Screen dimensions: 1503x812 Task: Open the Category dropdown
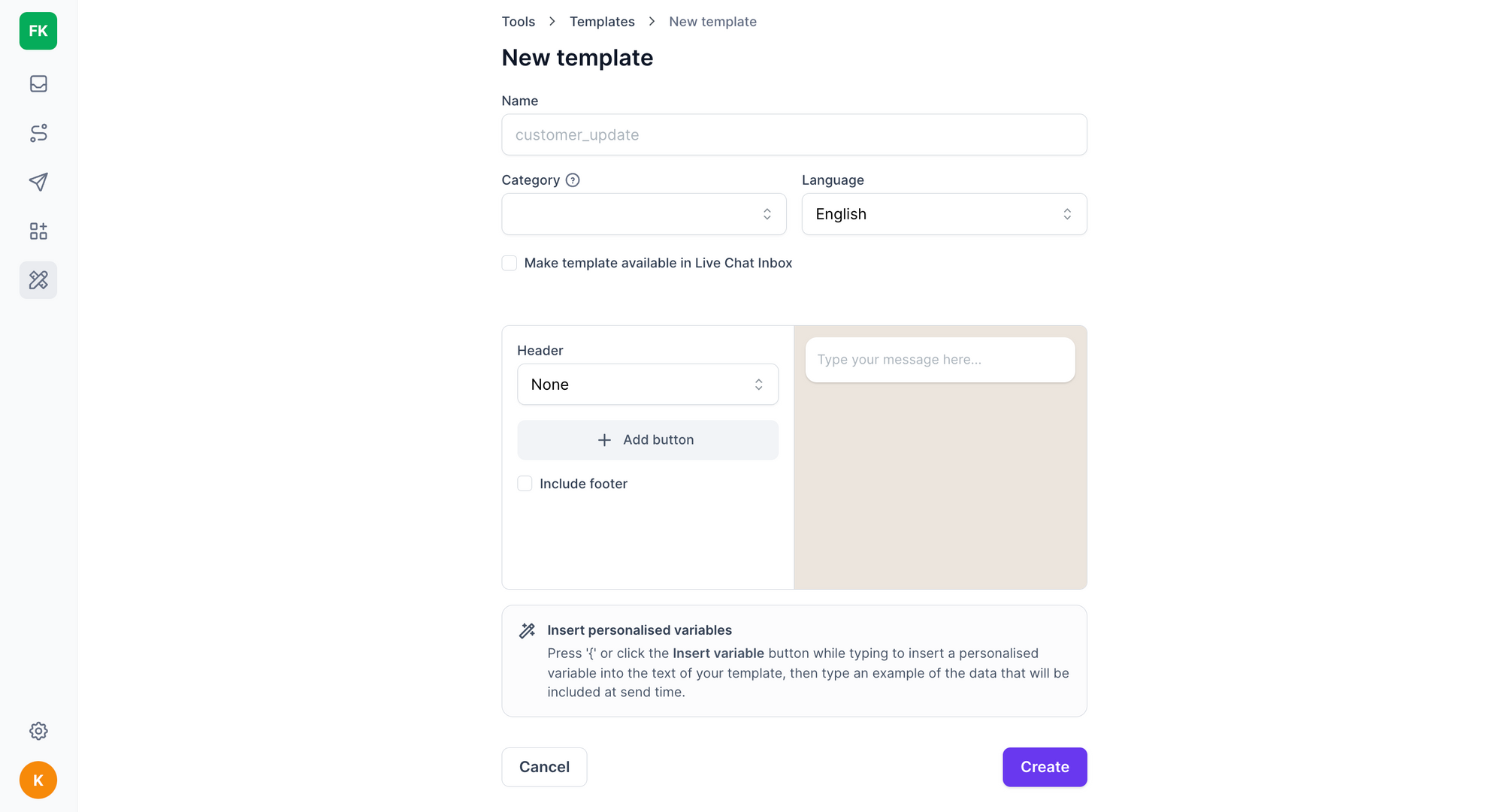(x=643, y=214)
